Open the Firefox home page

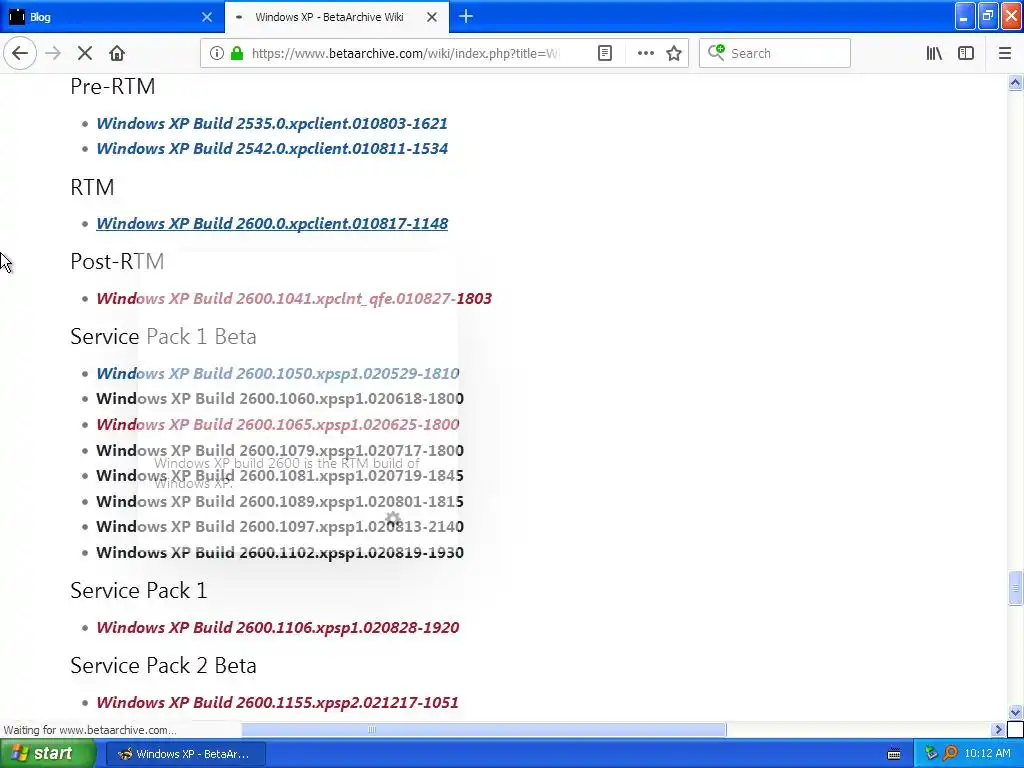[x=117, y=54]
